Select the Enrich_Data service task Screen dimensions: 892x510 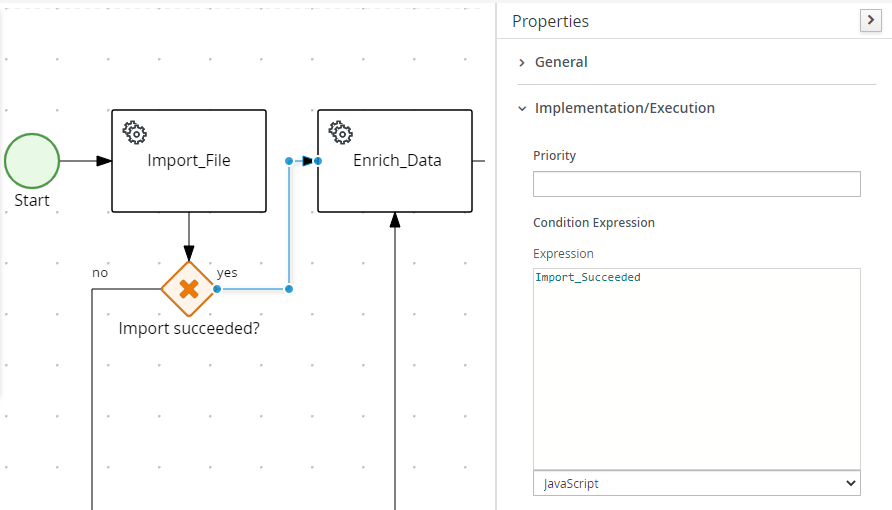click(395, 161)
